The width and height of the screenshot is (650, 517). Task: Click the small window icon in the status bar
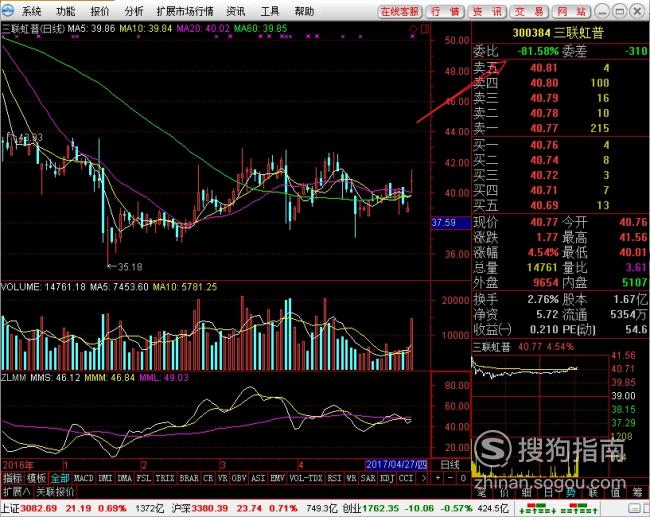tap(634, 509)
